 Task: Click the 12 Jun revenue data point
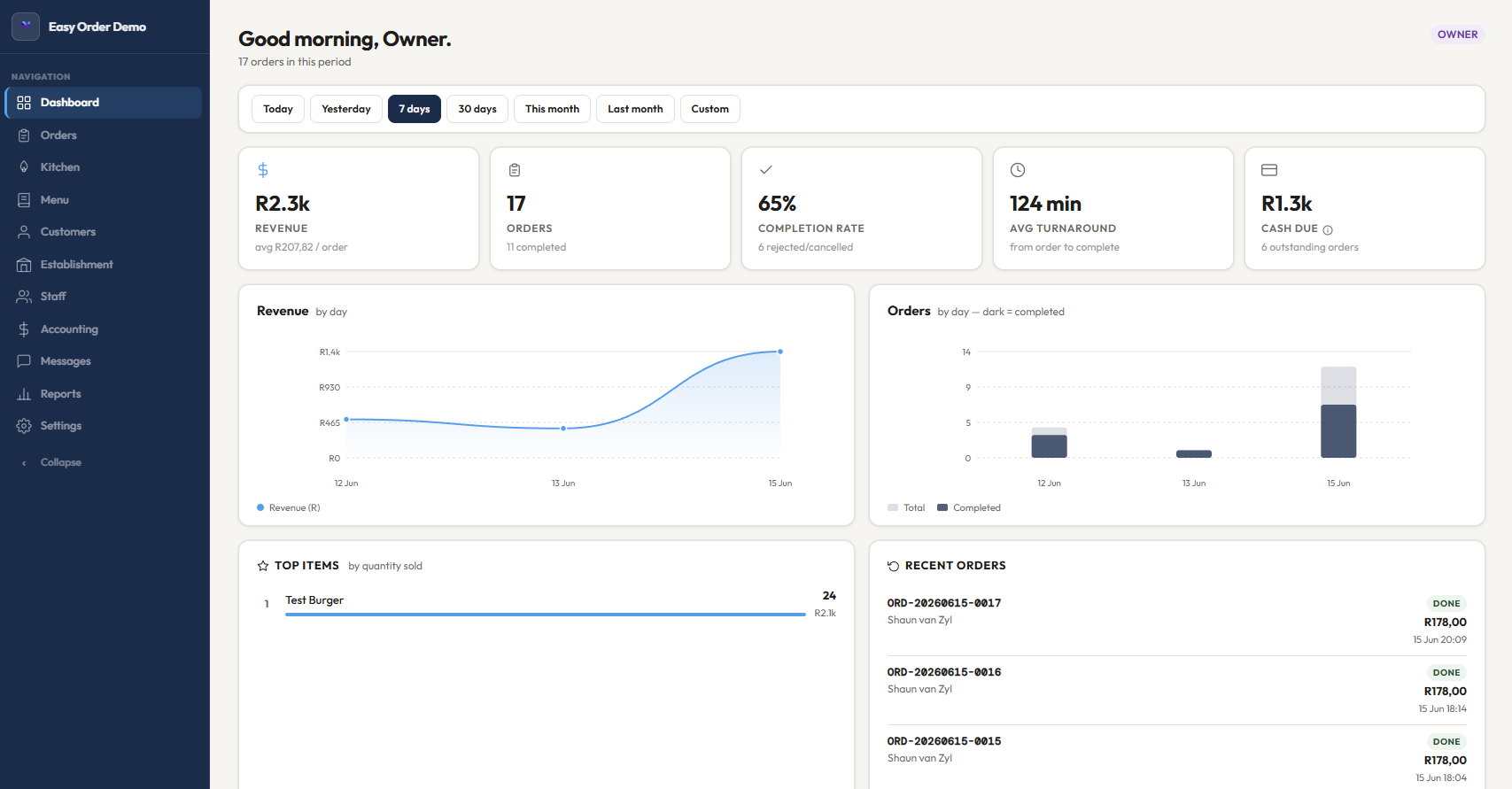(346, 420)
